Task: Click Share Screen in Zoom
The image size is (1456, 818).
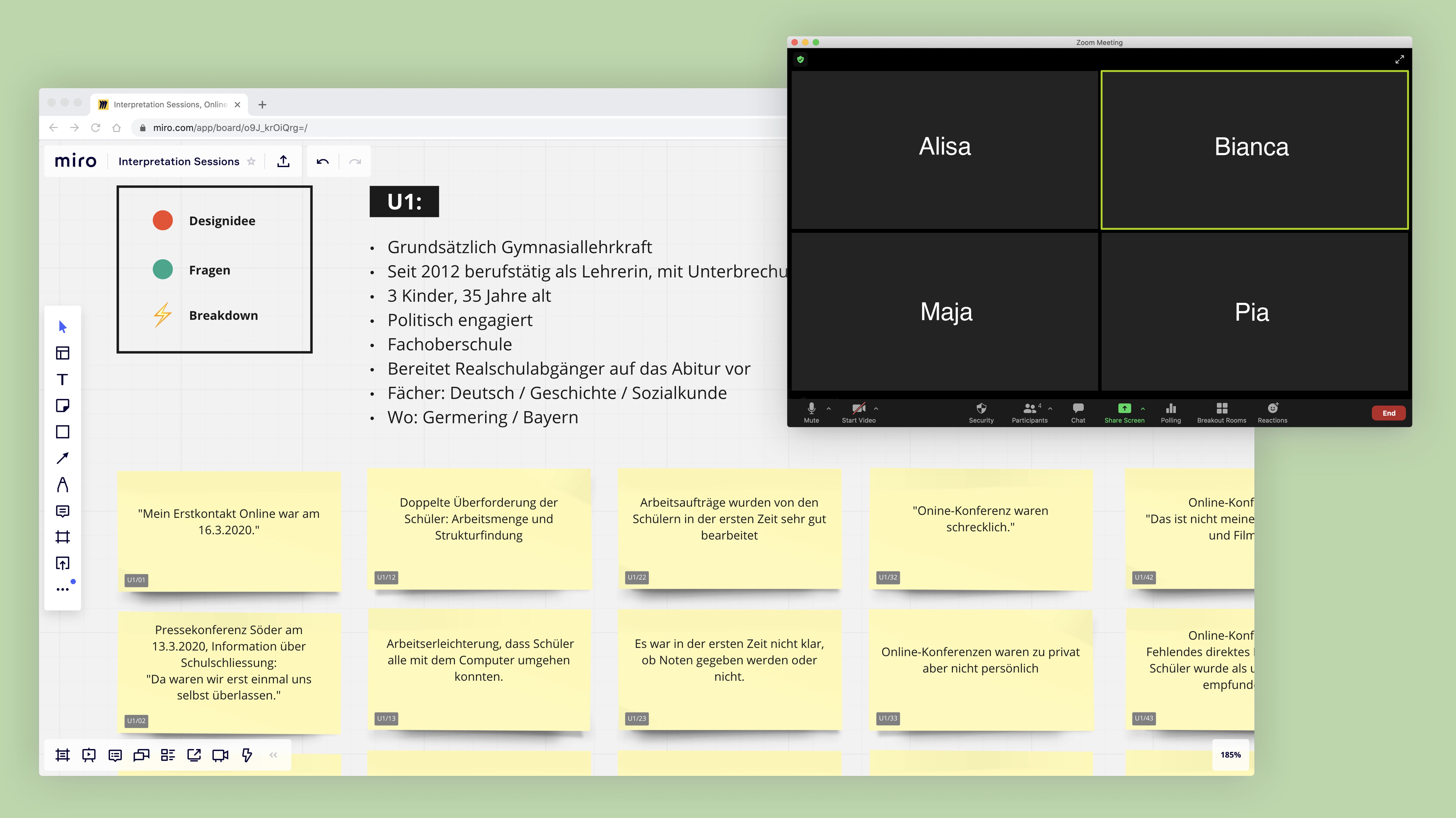Action: click(1124, 412)
